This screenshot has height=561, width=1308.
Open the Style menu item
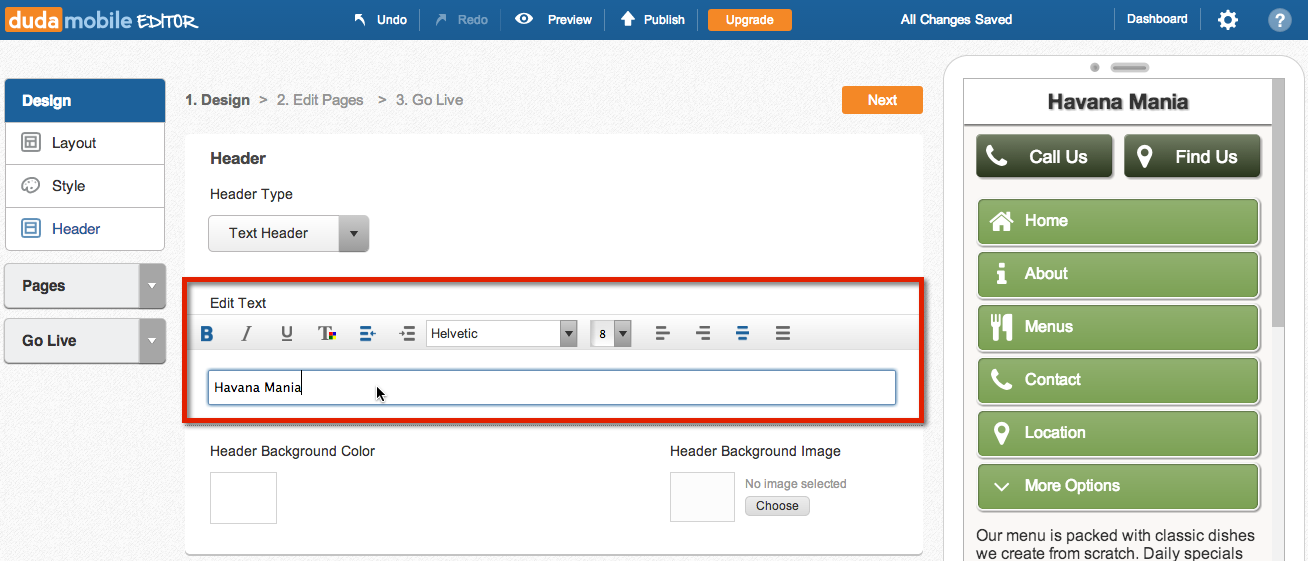pyautogui.click(x=85, y=186)
